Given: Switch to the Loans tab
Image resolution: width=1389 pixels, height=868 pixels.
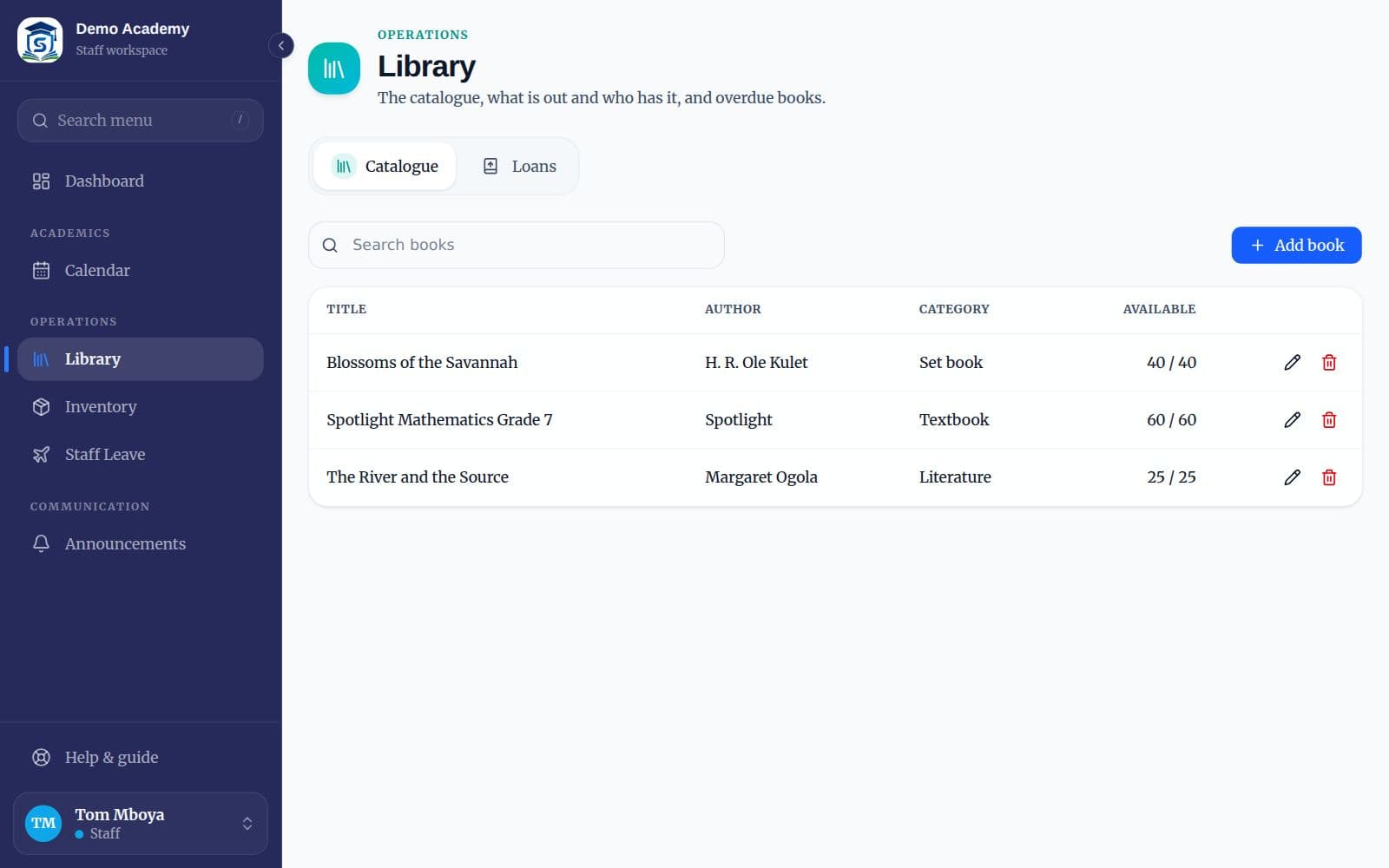Looking at the screenshot, I should [519, 166].
